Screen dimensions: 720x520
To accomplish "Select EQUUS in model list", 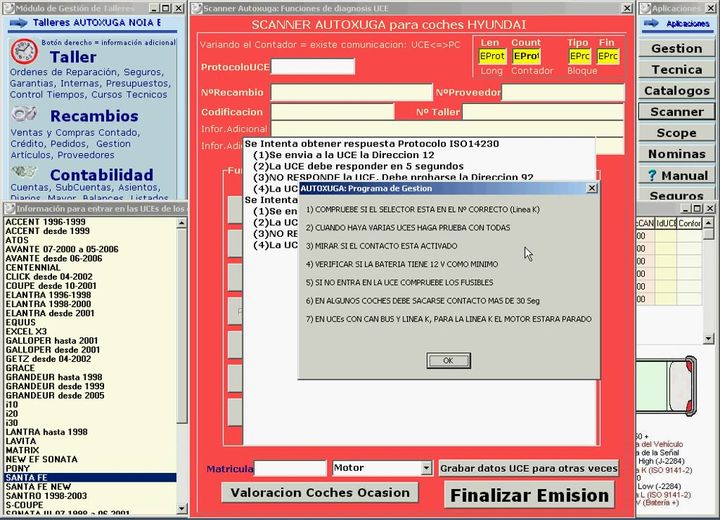I will point(90,322).
